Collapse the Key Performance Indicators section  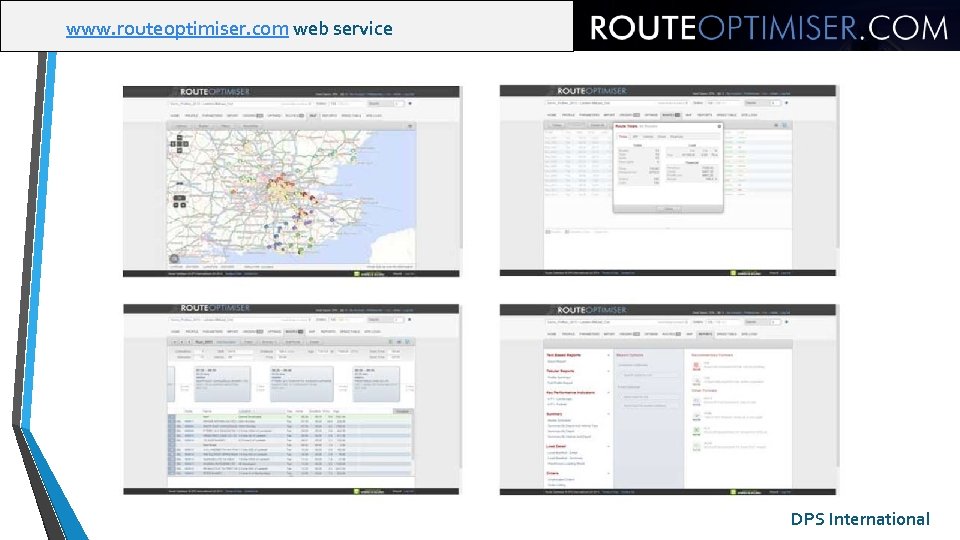pos(608,392)
